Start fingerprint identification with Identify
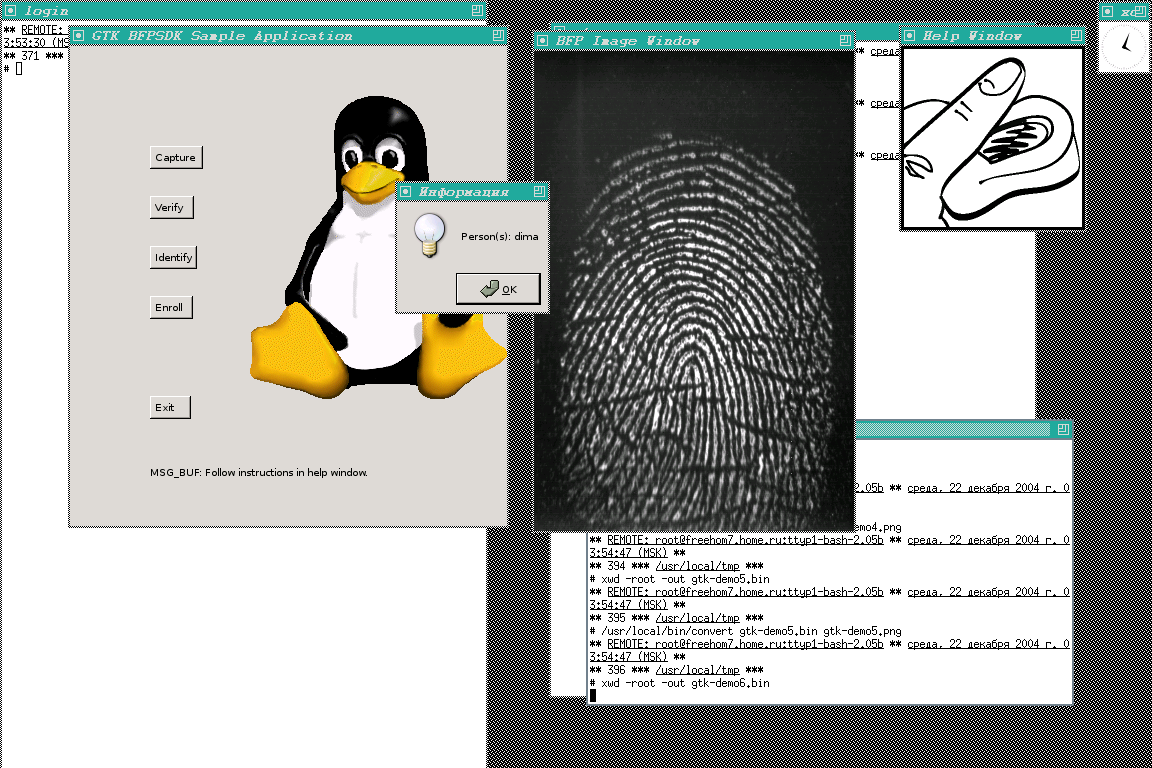 point(173,258)
